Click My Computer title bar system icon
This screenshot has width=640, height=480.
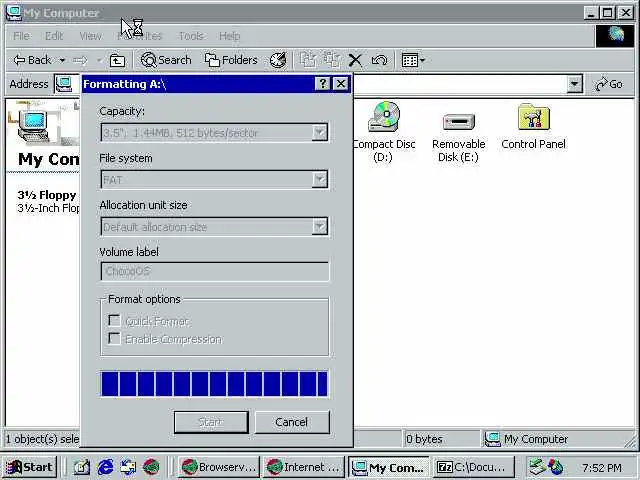pyautogui.click(x=13, y=12)
